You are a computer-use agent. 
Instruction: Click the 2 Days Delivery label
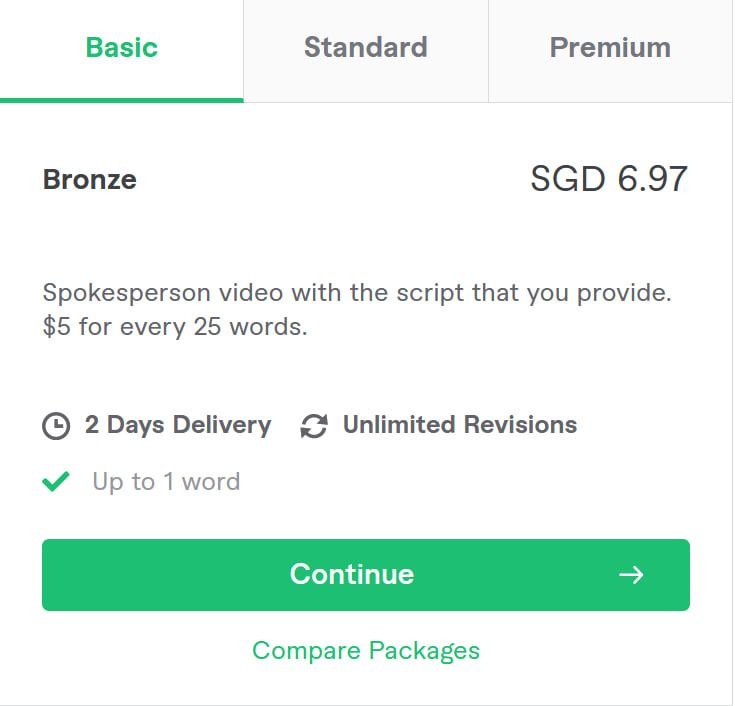tap(178, 425)
